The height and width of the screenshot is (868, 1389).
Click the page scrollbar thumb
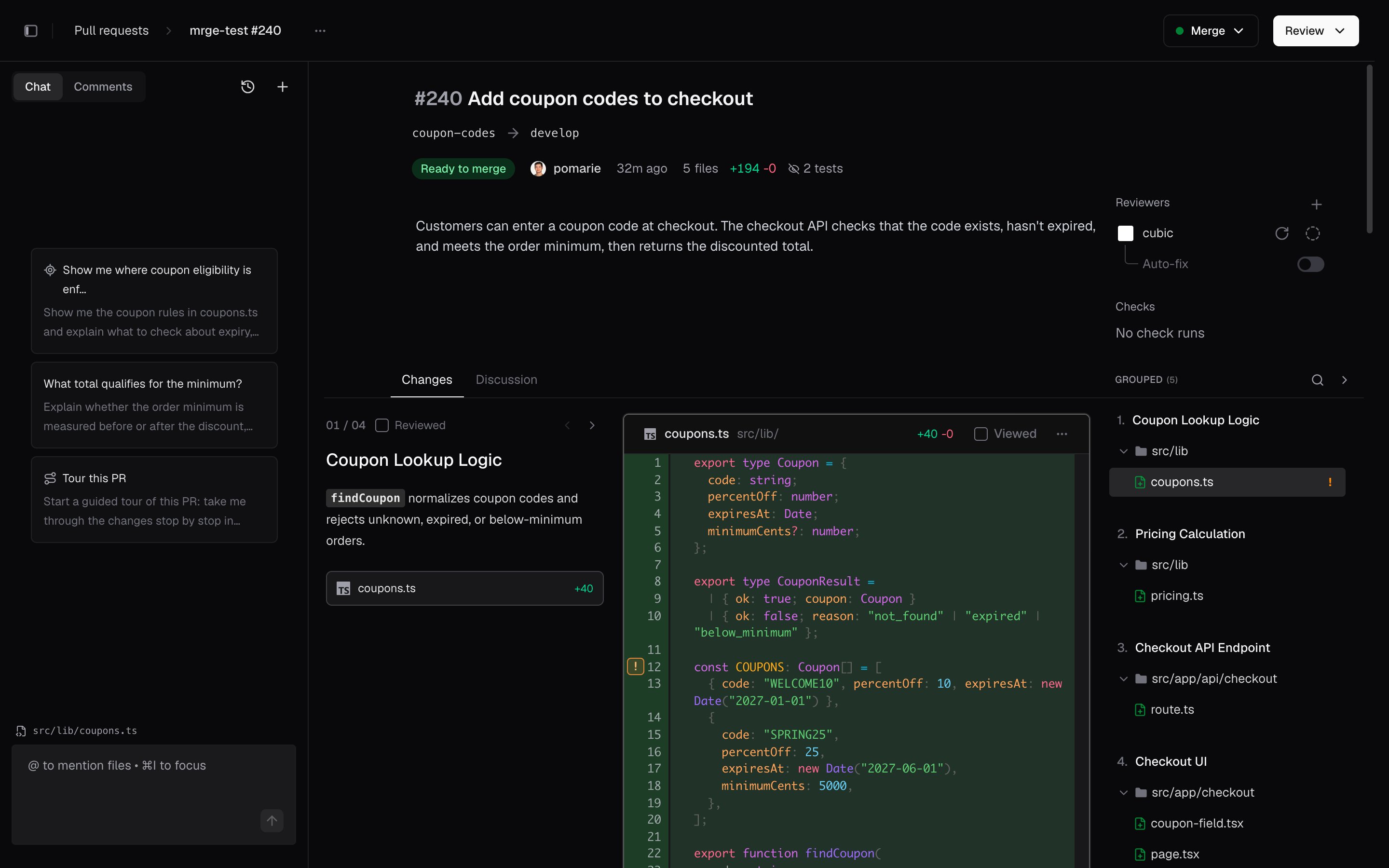(x=1370, y=149)
